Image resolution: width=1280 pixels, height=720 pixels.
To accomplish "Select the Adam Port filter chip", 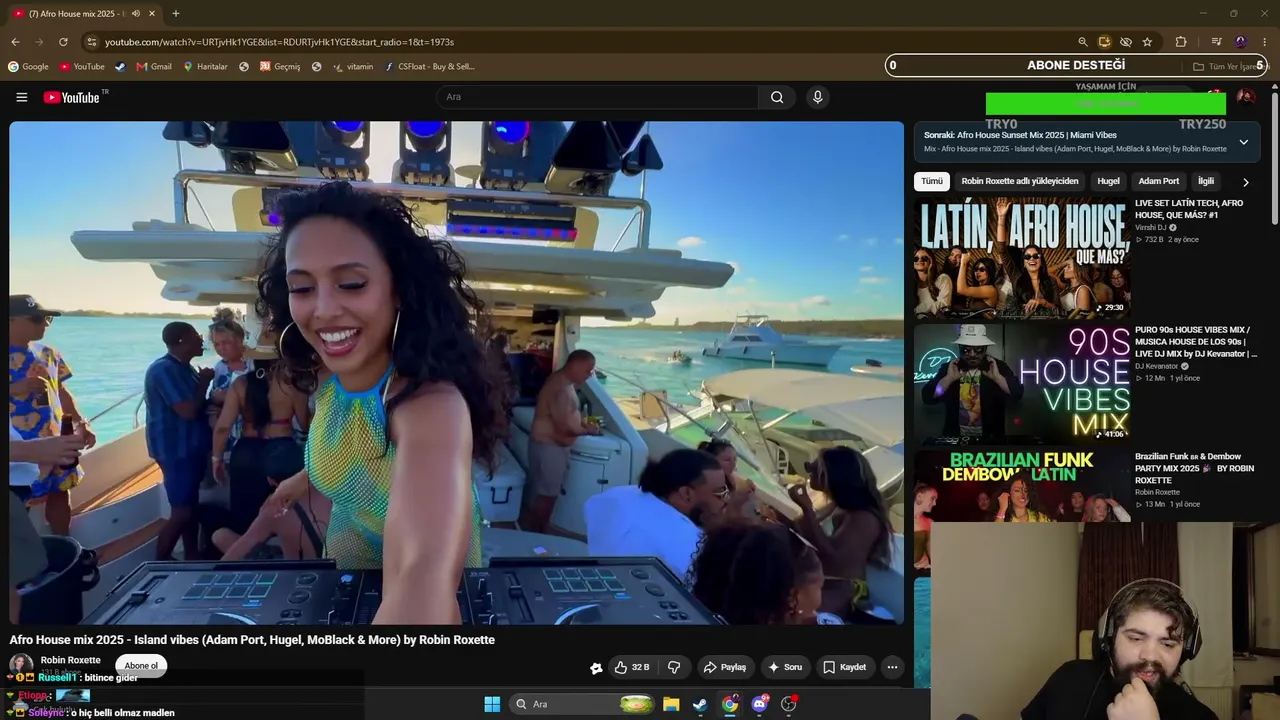I will click(1158, 181).
